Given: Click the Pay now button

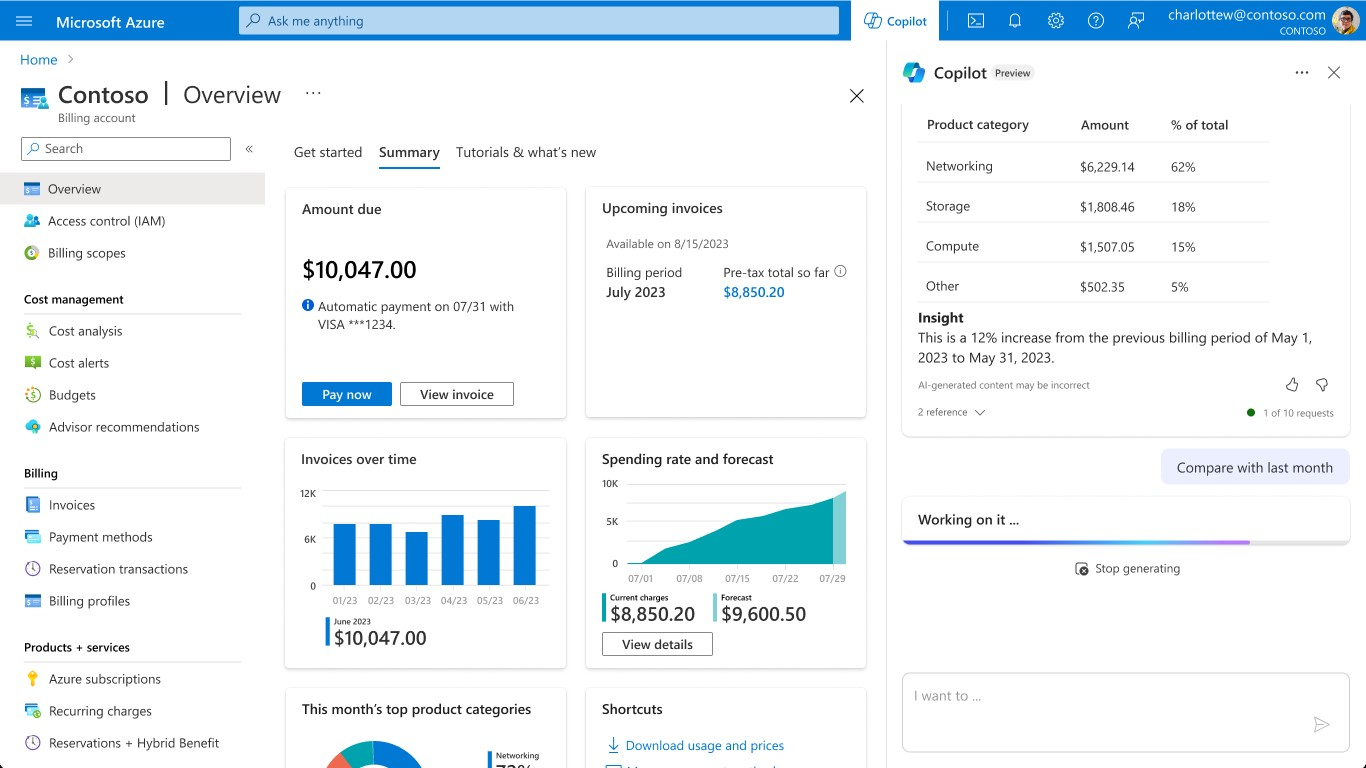Looking at the screenshot, I should click(x=346, y=394).
